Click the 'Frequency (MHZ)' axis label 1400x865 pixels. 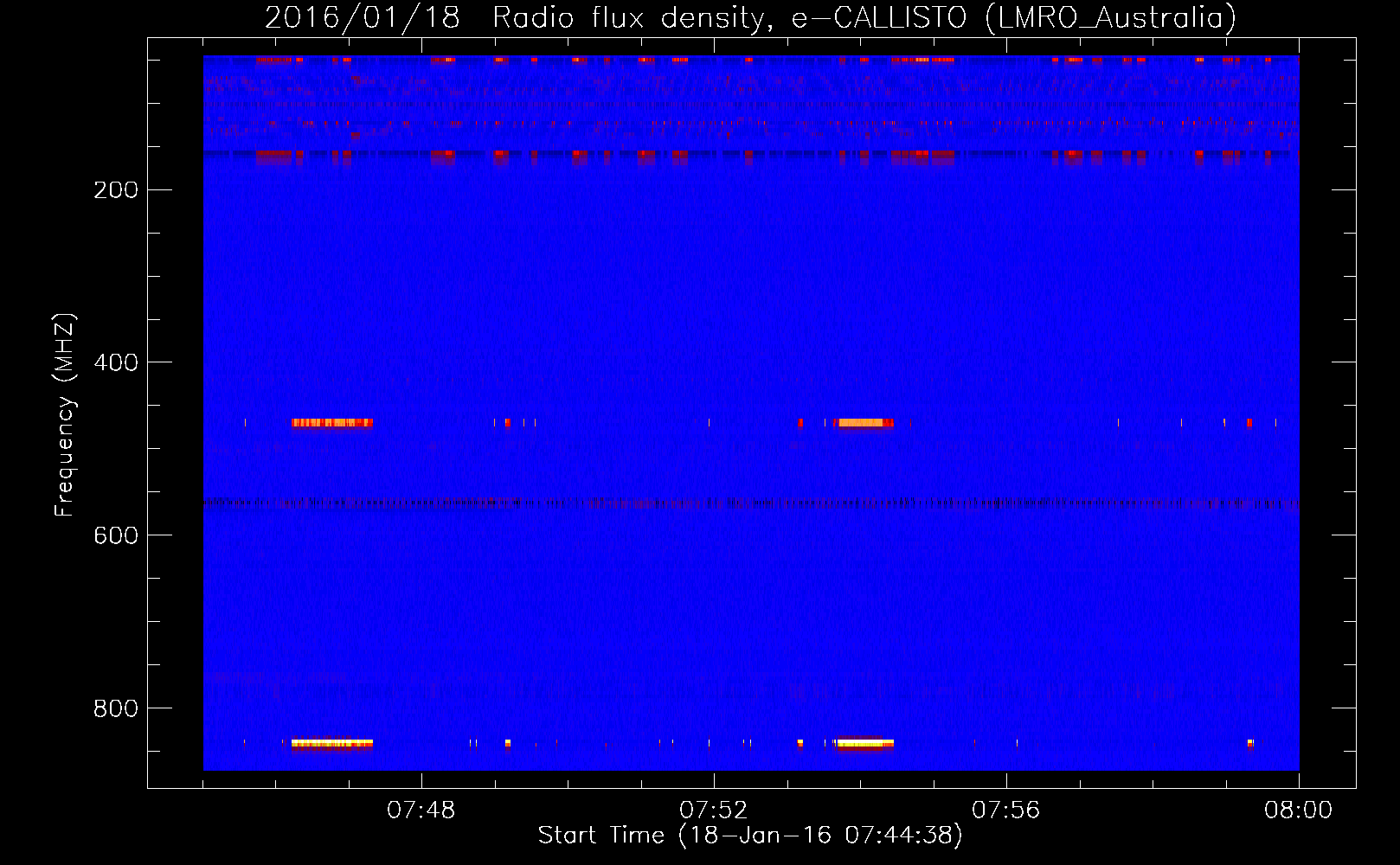[65, 415]
